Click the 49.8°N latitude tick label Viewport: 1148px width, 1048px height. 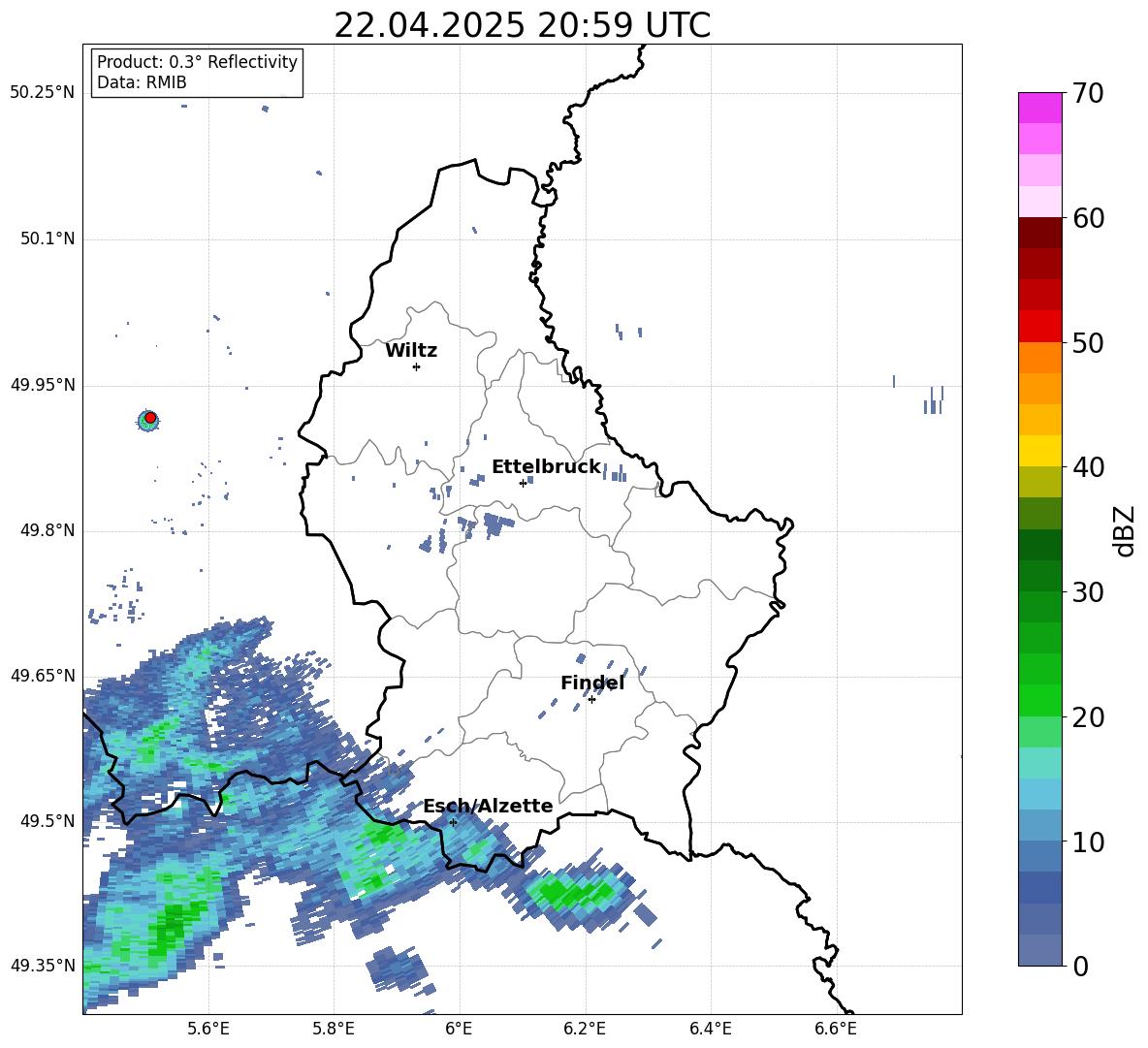tap(48, 530)
